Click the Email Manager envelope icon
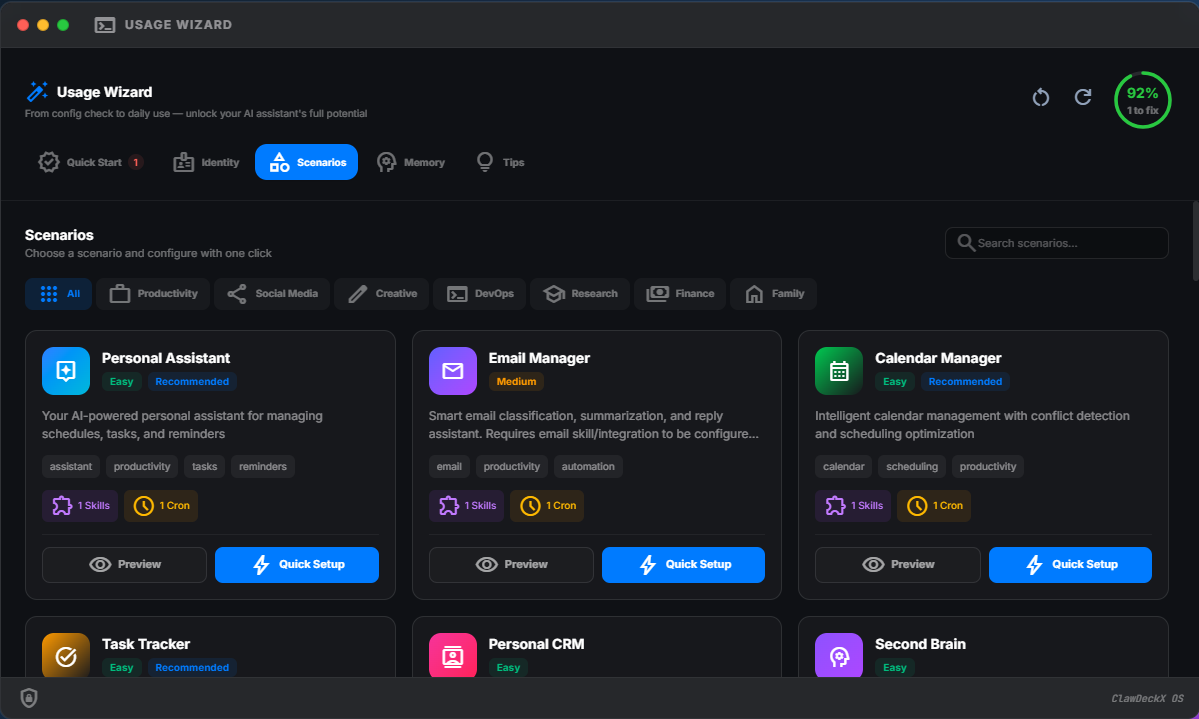The height and width of the screenshot is (719, 1199). 452,371
